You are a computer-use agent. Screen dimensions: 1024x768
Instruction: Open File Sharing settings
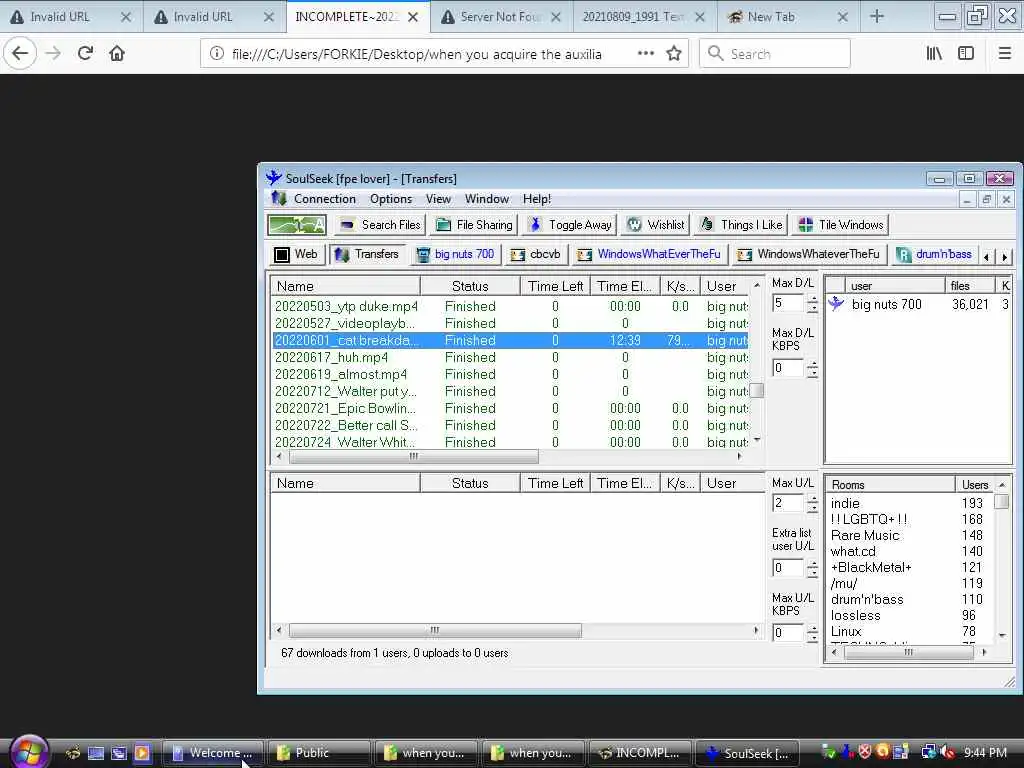[x=474, y=225]
